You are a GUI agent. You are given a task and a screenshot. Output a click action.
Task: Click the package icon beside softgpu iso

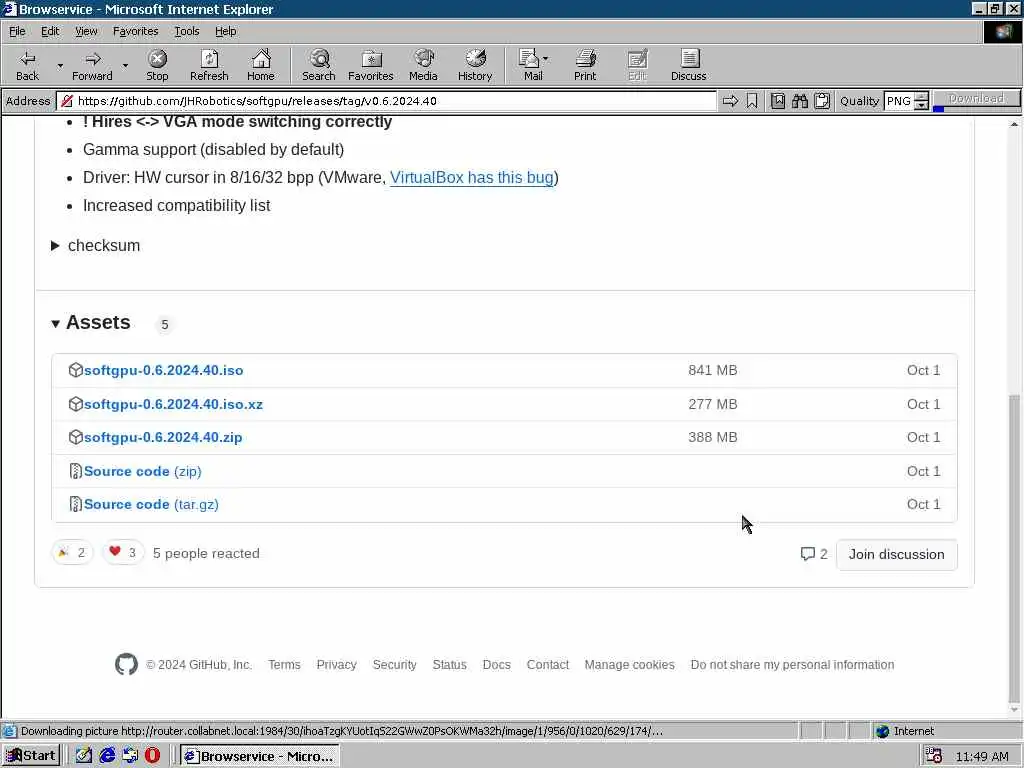[x=76, y=370]
